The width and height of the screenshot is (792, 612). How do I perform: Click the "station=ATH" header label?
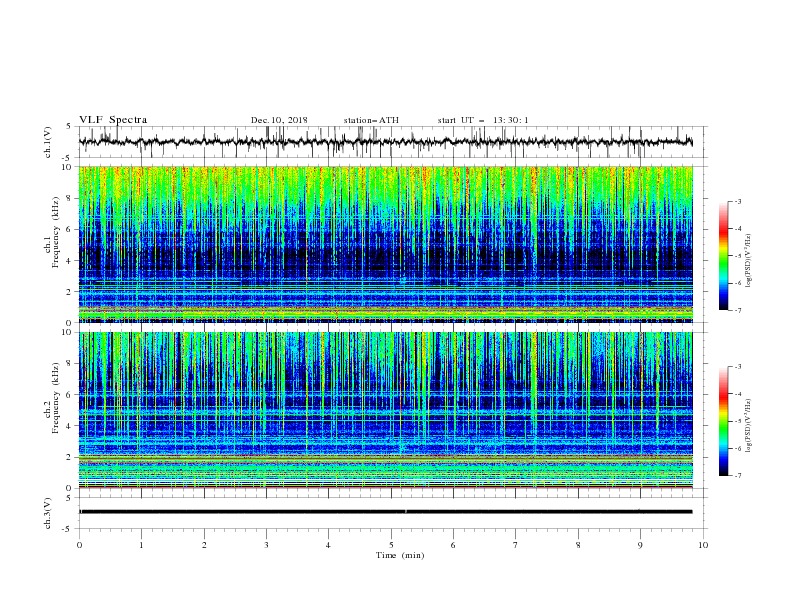pyautogui.click(x=371, y=120)
